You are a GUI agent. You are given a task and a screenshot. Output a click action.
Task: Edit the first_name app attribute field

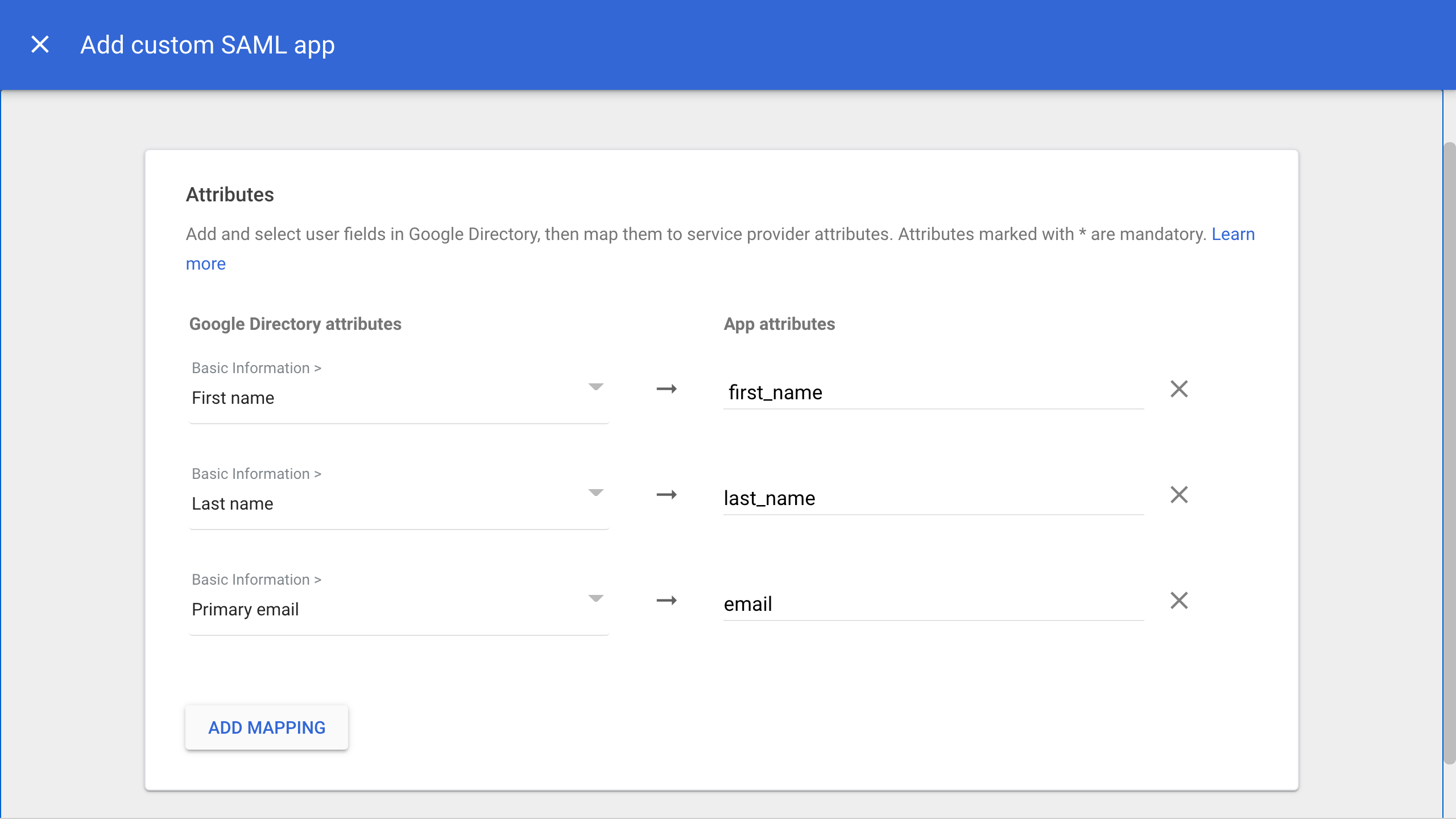click(933, 392)
